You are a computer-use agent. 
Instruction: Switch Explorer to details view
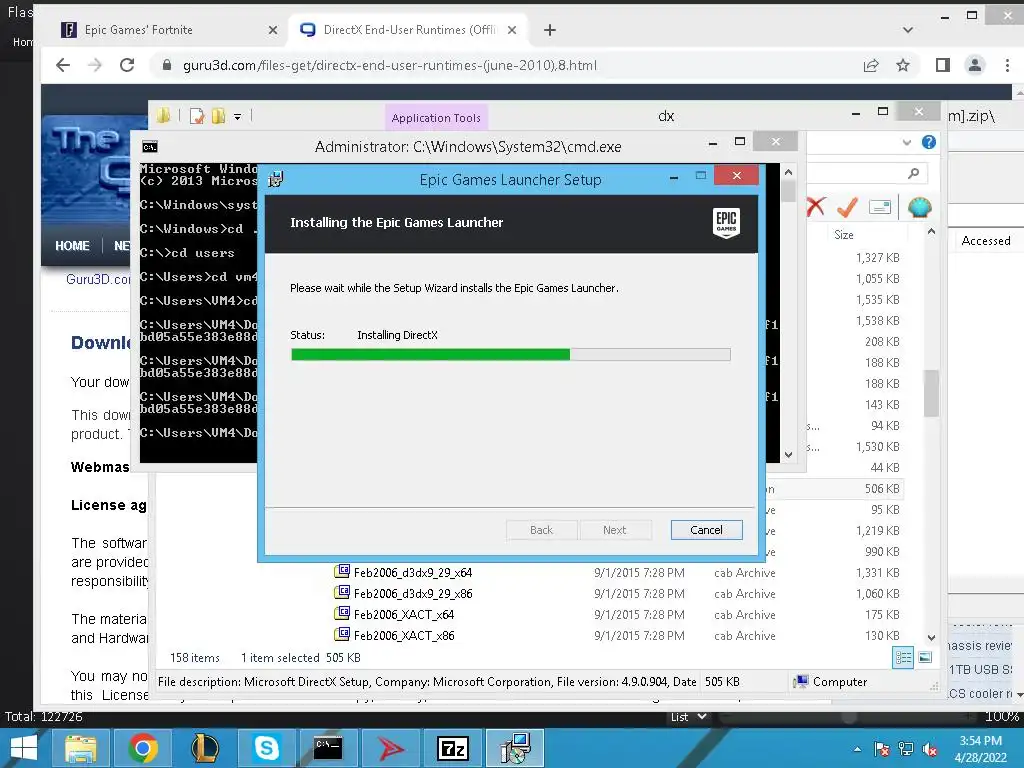click(903, 657)
